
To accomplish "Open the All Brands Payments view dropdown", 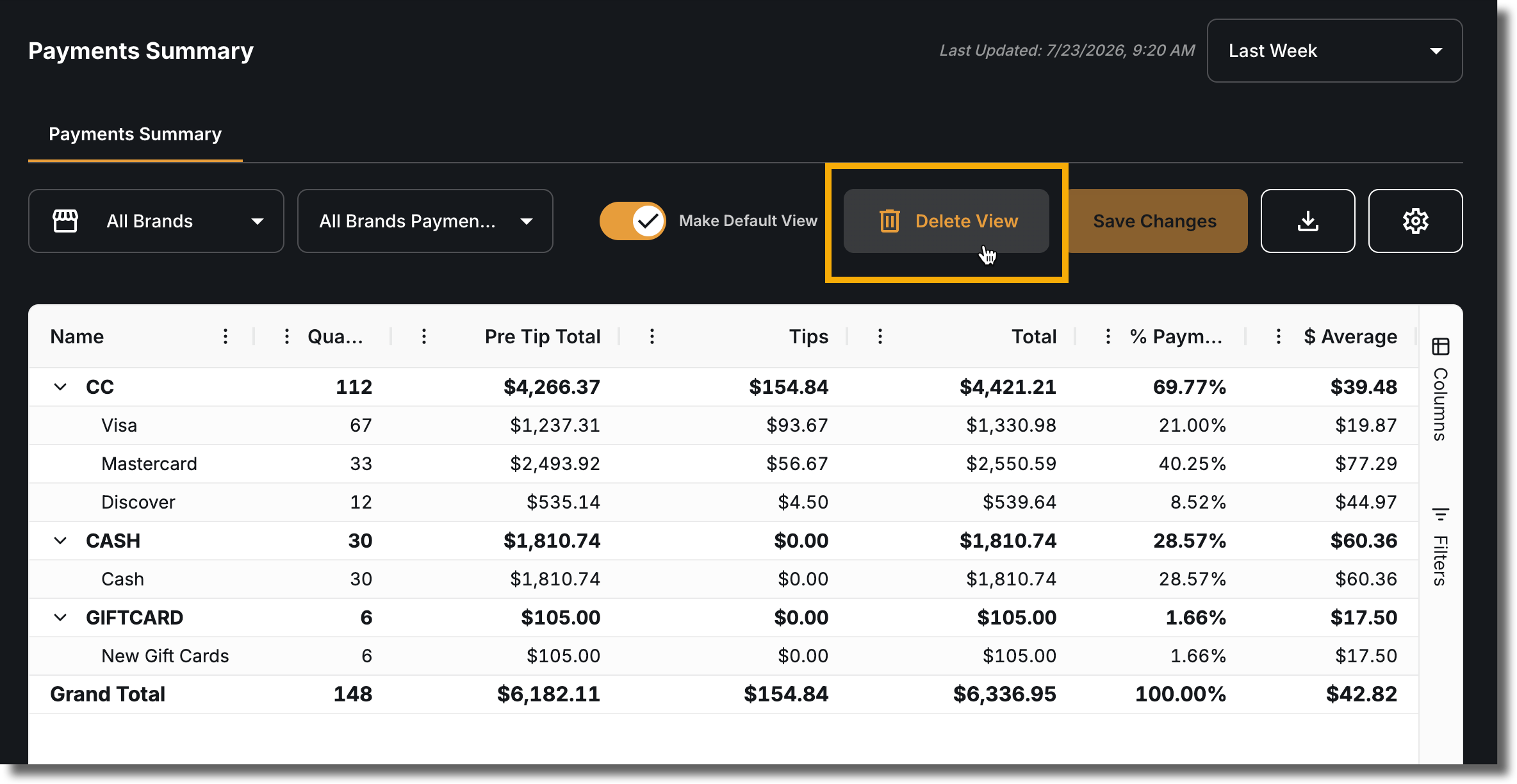I will [425, 221].
